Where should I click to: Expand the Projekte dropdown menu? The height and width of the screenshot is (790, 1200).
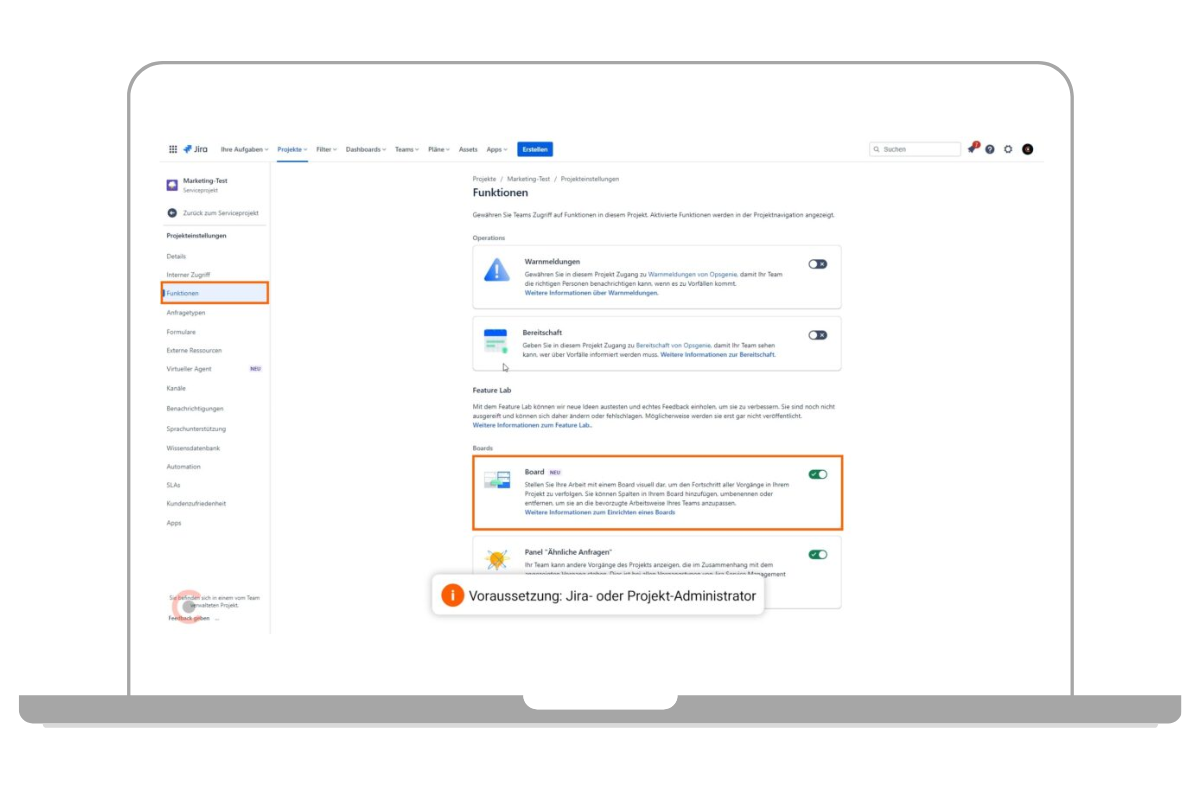click(292, 149)
